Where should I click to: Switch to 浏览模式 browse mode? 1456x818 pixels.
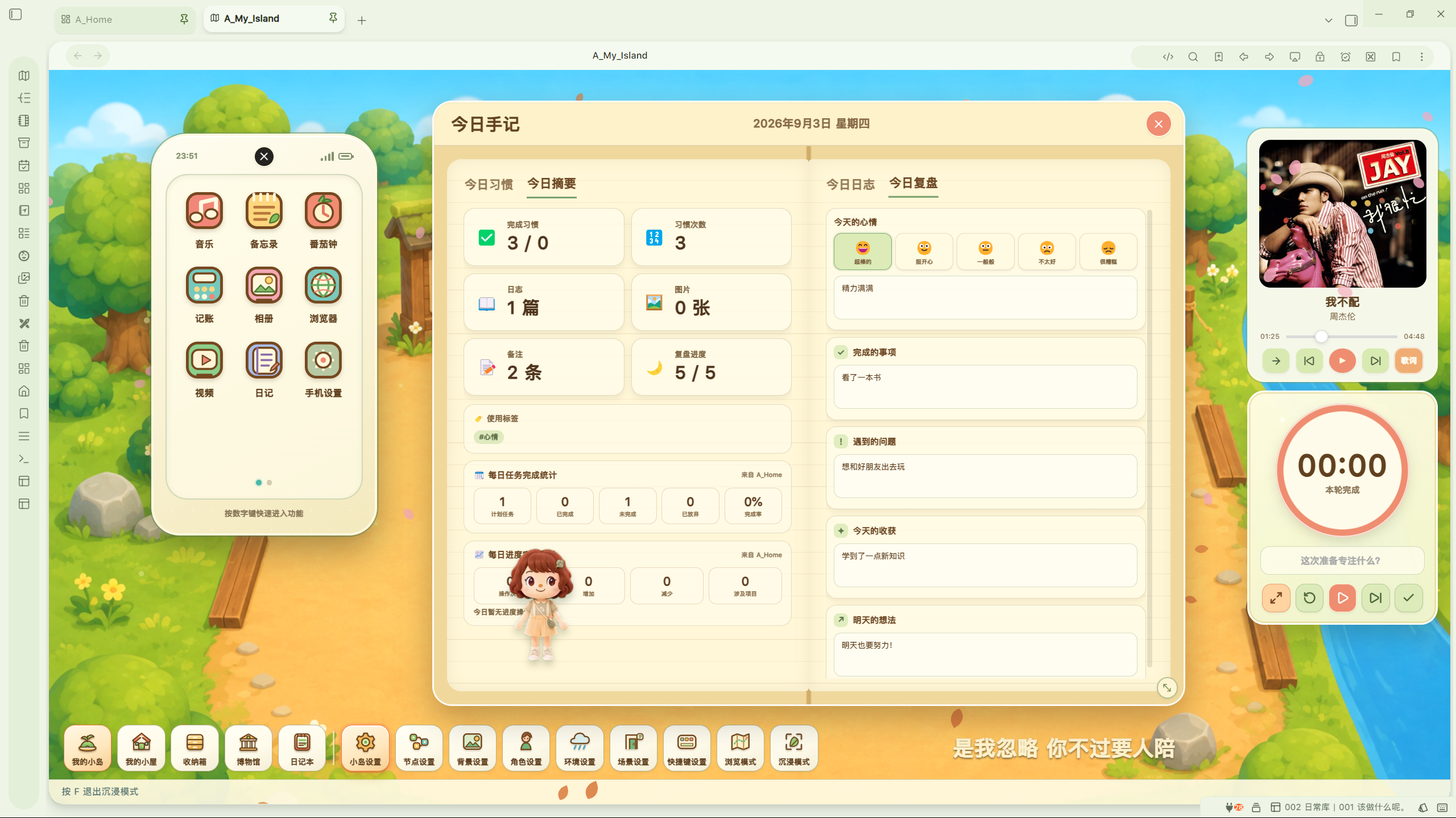pos(741,748)
